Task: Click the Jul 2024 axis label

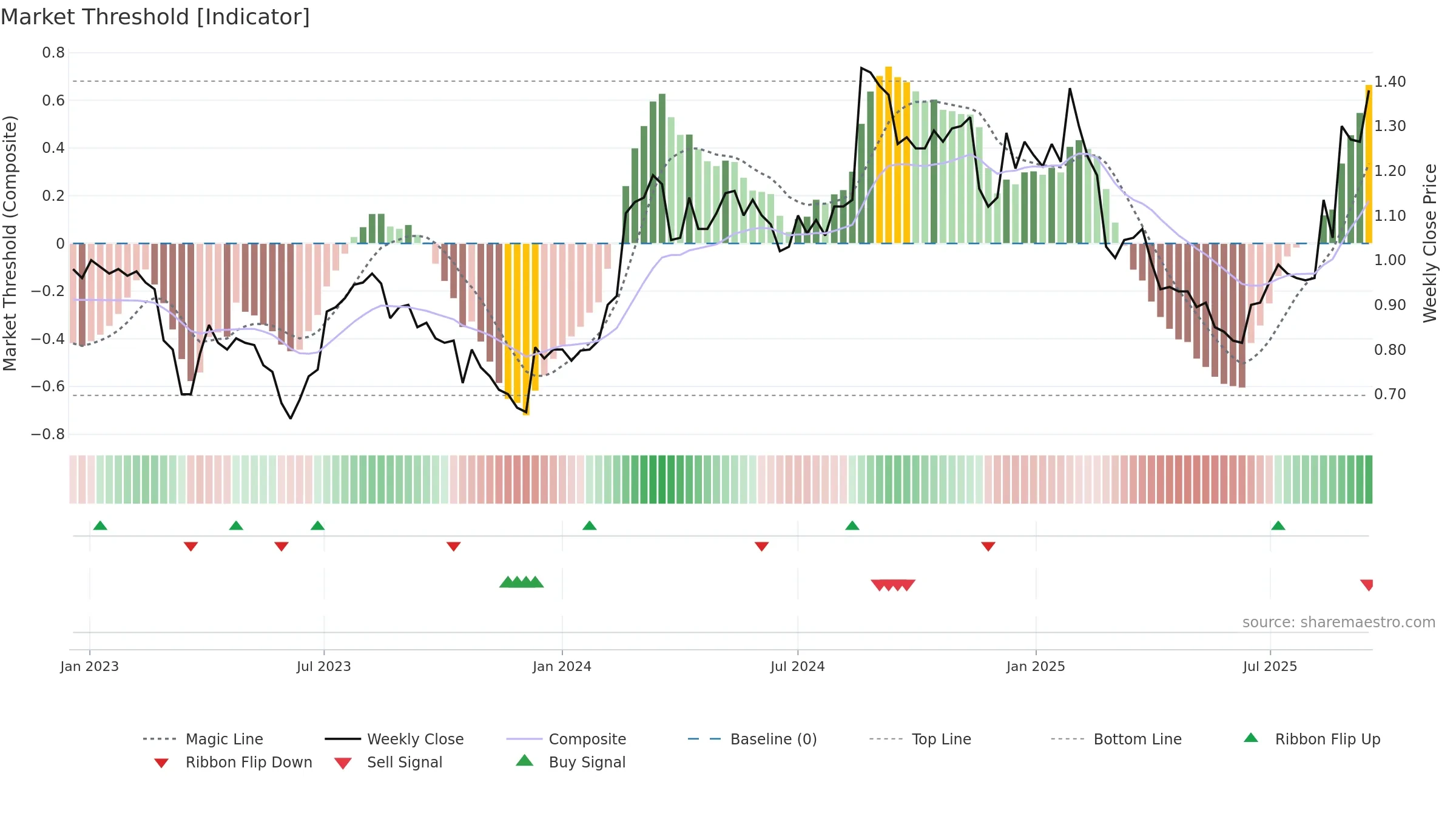Action: tap(798, 666)
